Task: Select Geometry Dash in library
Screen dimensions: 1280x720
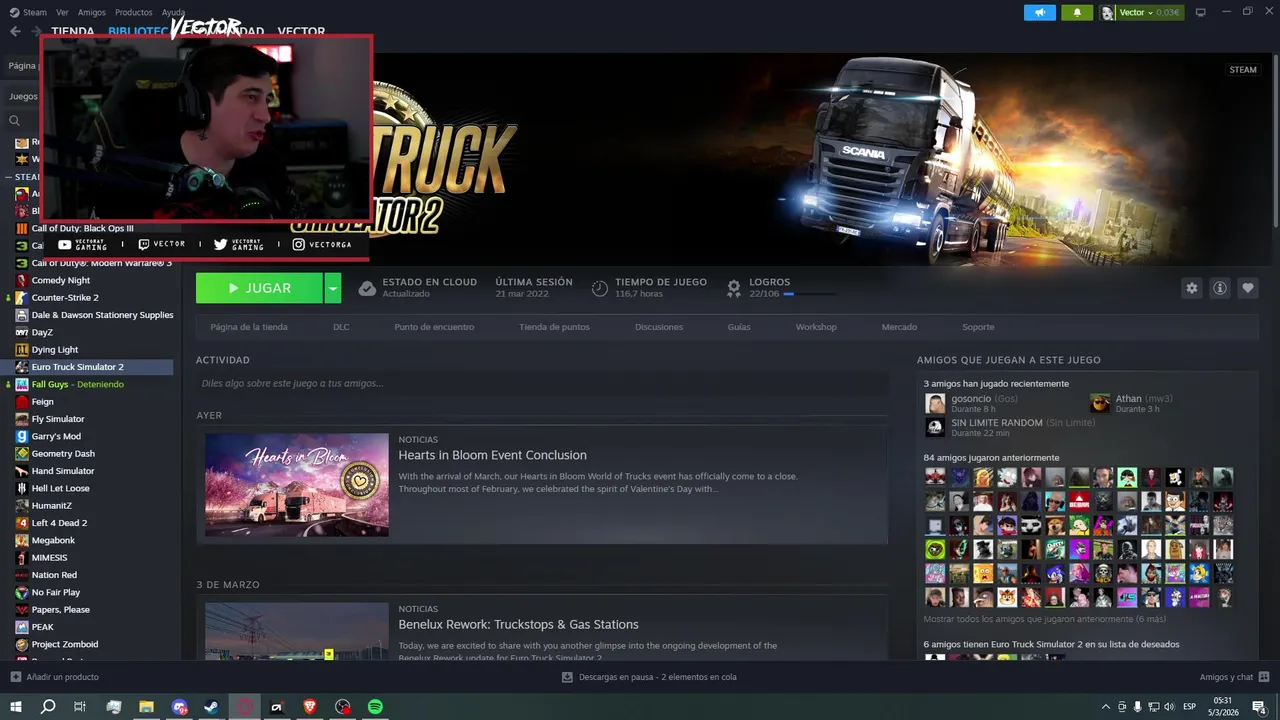Action: [63, 453]
